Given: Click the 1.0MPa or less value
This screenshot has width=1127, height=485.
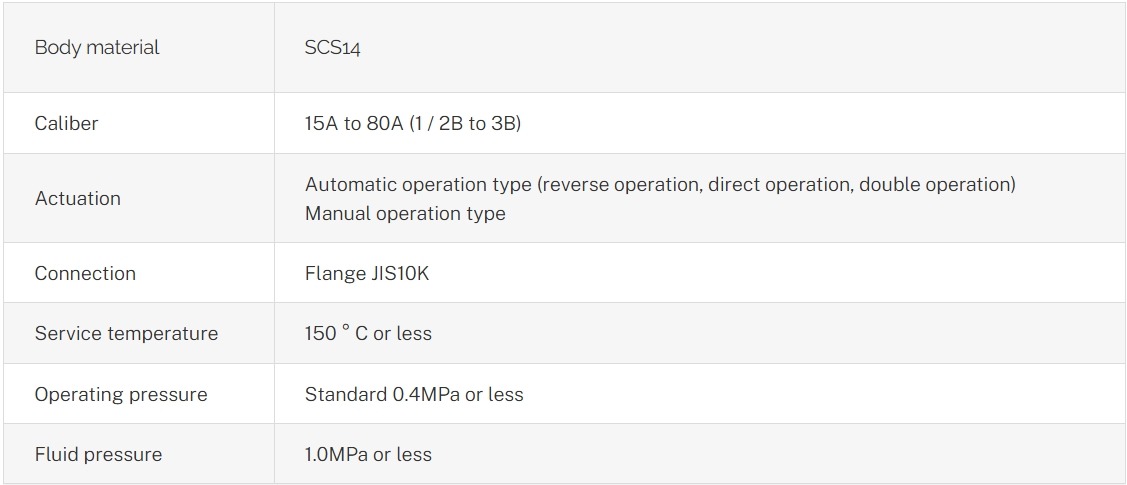Looking at the screenshot, I should 368,455.
